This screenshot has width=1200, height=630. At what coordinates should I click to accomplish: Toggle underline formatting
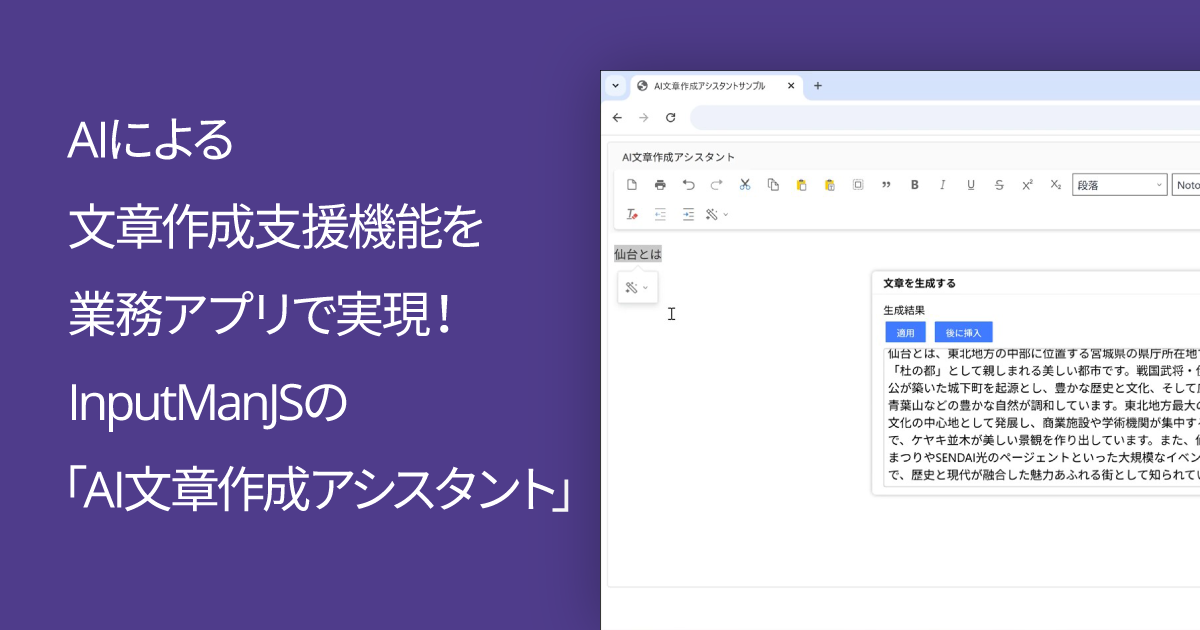[x=970, y=185]
